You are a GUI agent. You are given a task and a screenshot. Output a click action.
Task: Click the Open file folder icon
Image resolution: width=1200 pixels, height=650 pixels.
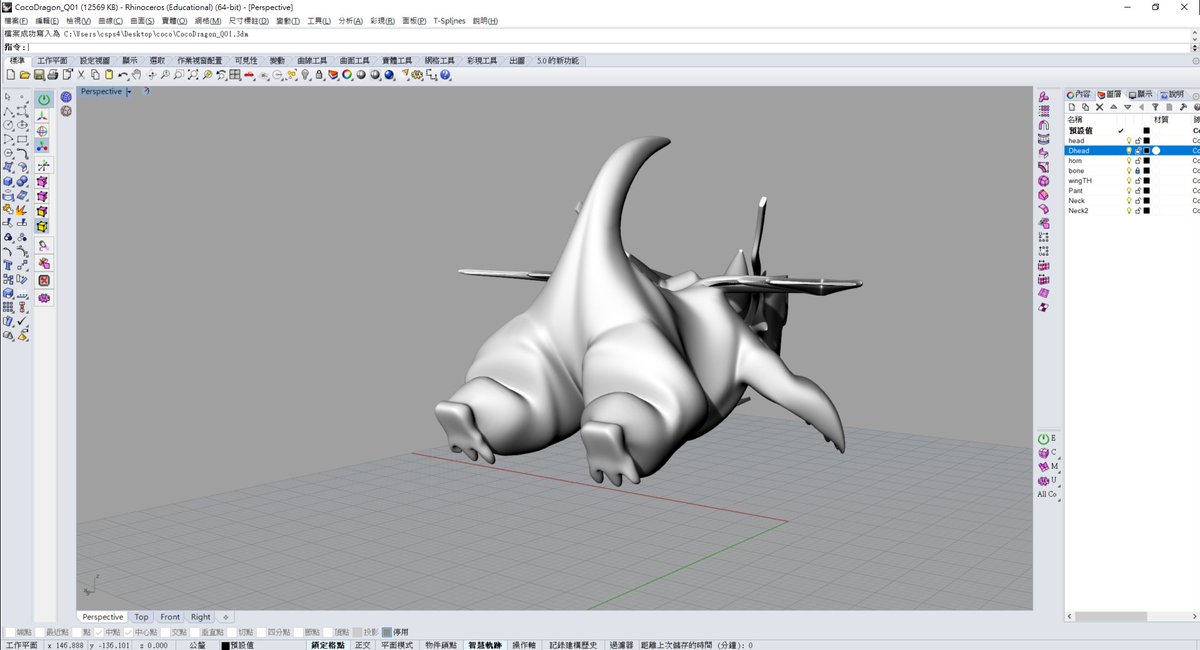click(24, 74)
